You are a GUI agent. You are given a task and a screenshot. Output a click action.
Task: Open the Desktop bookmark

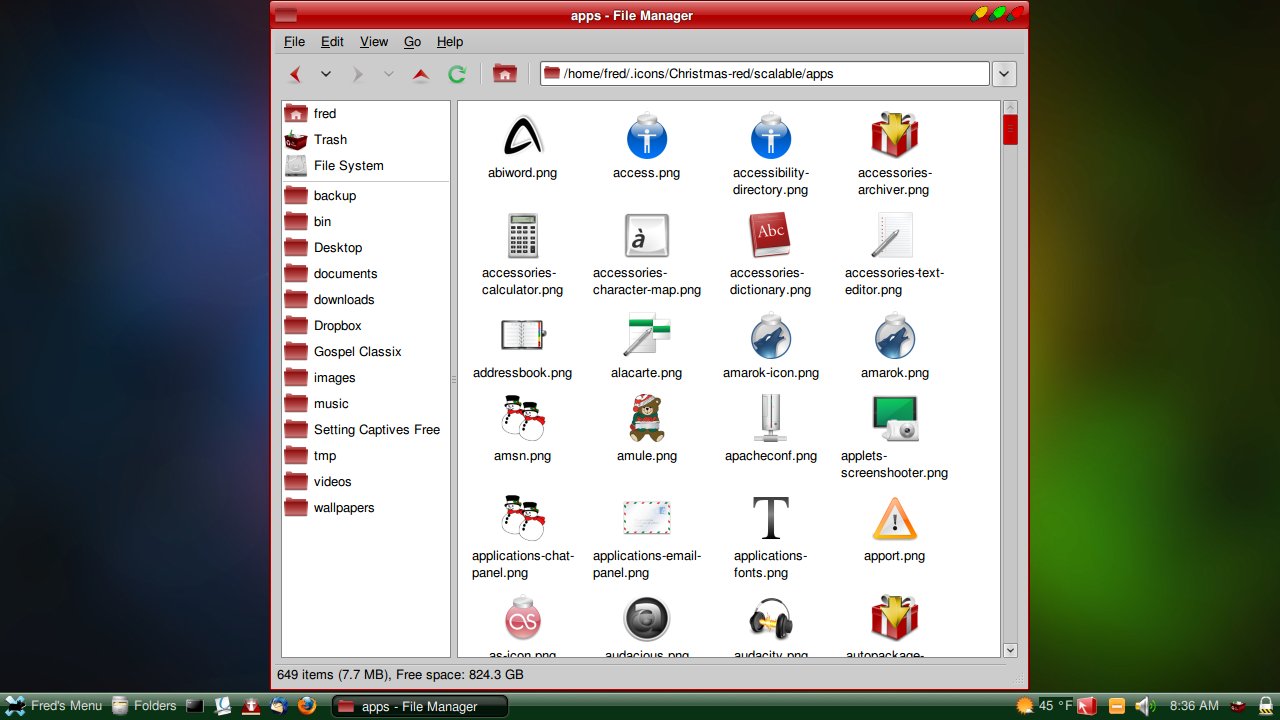pos(366,248)
